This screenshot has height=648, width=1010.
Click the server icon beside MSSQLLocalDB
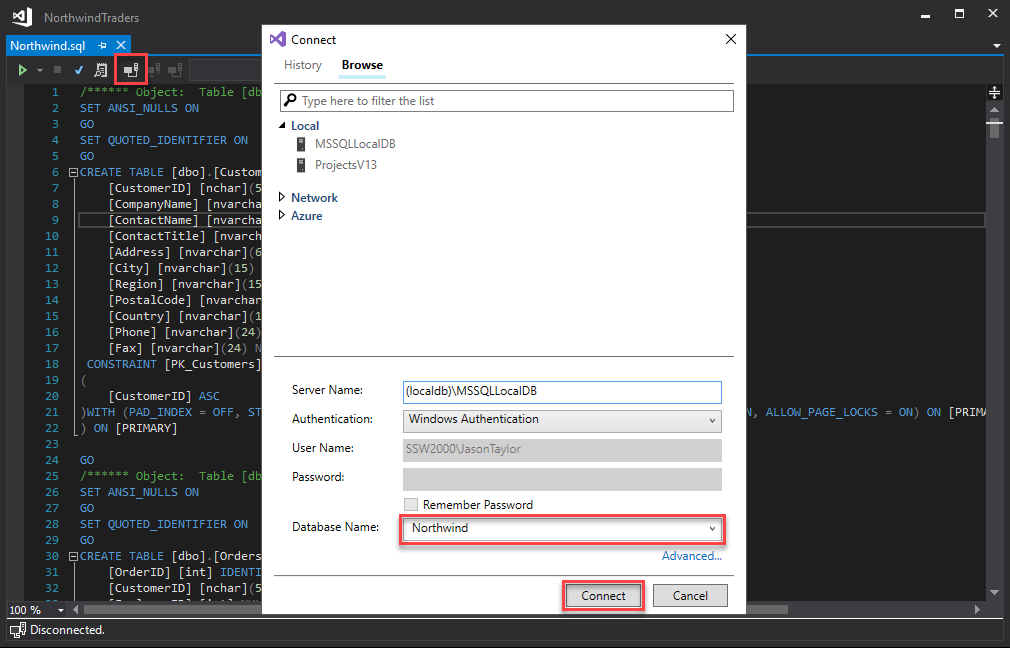point(301,144)
